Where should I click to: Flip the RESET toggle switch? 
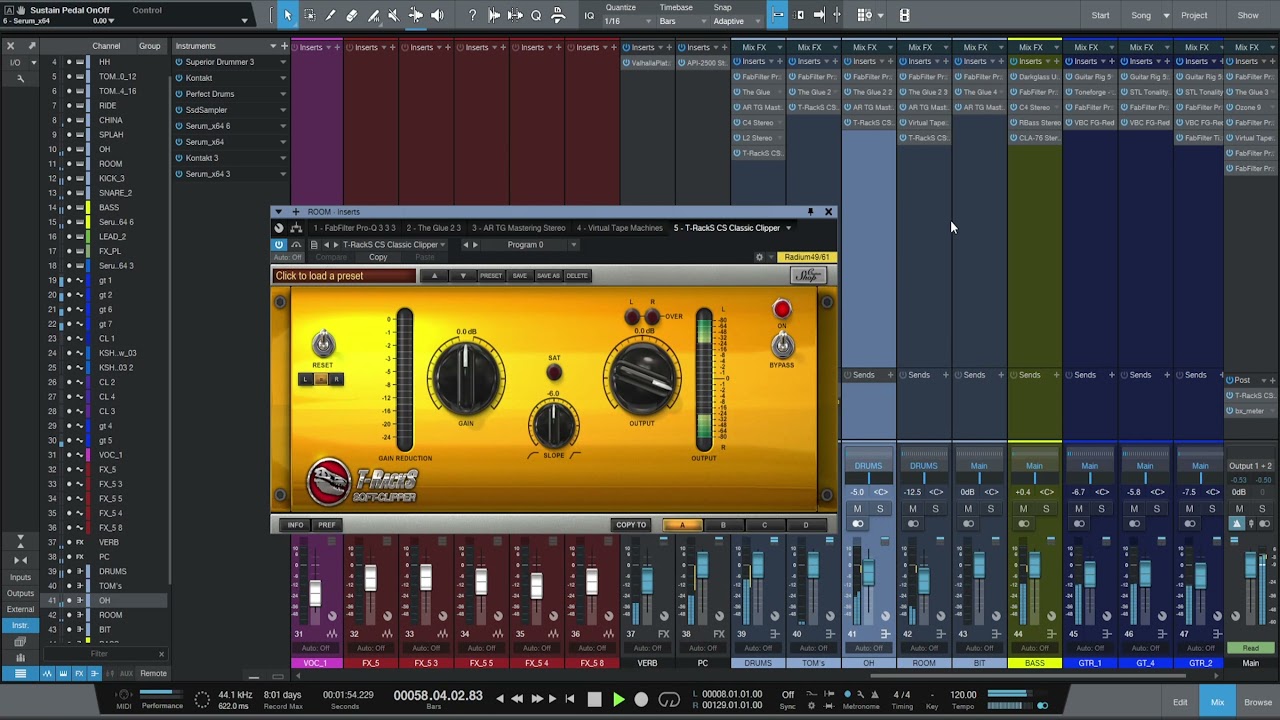pos(322,343)
